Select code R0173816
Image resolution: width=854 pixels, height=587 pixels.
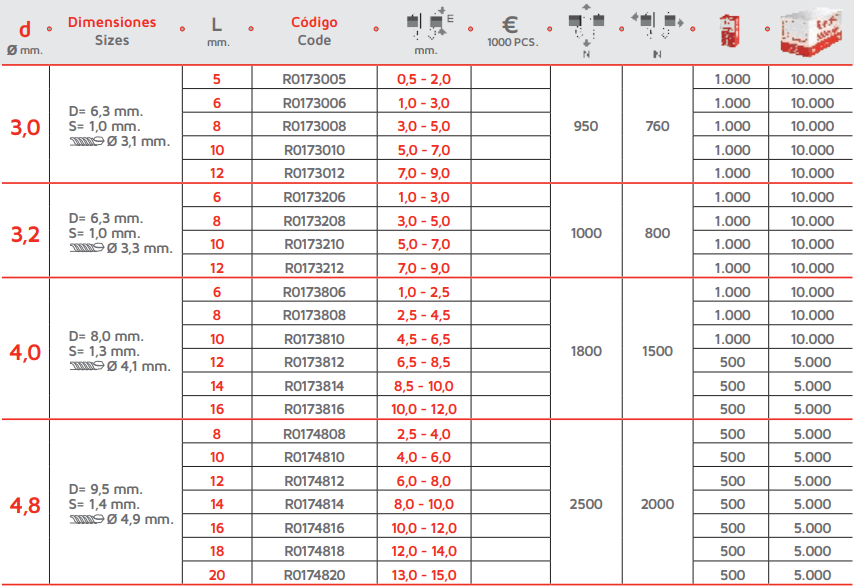point(314,409)
